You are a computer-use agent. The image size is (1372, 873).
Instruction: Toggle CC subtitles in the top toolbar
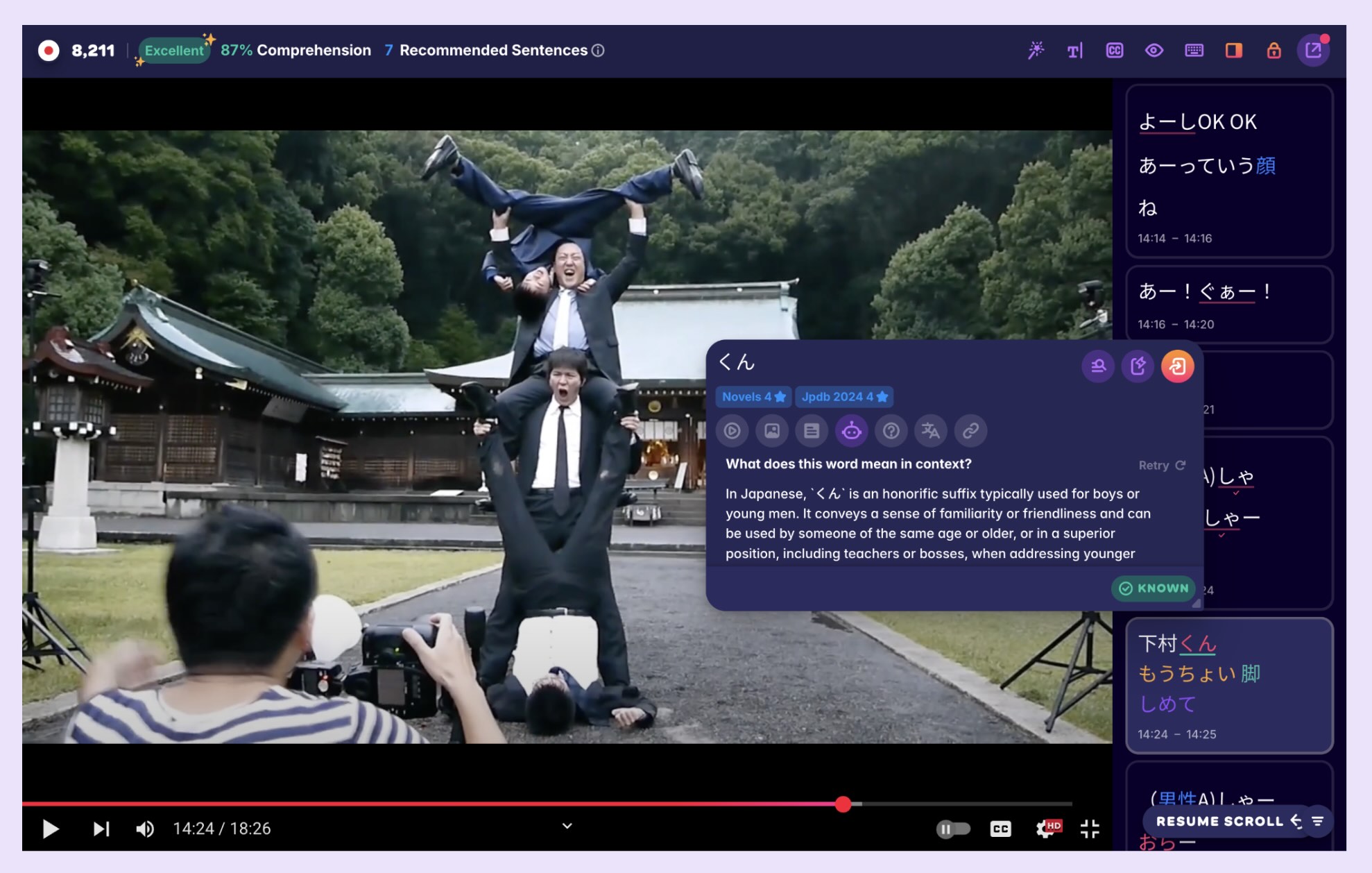click(1115, 50)
